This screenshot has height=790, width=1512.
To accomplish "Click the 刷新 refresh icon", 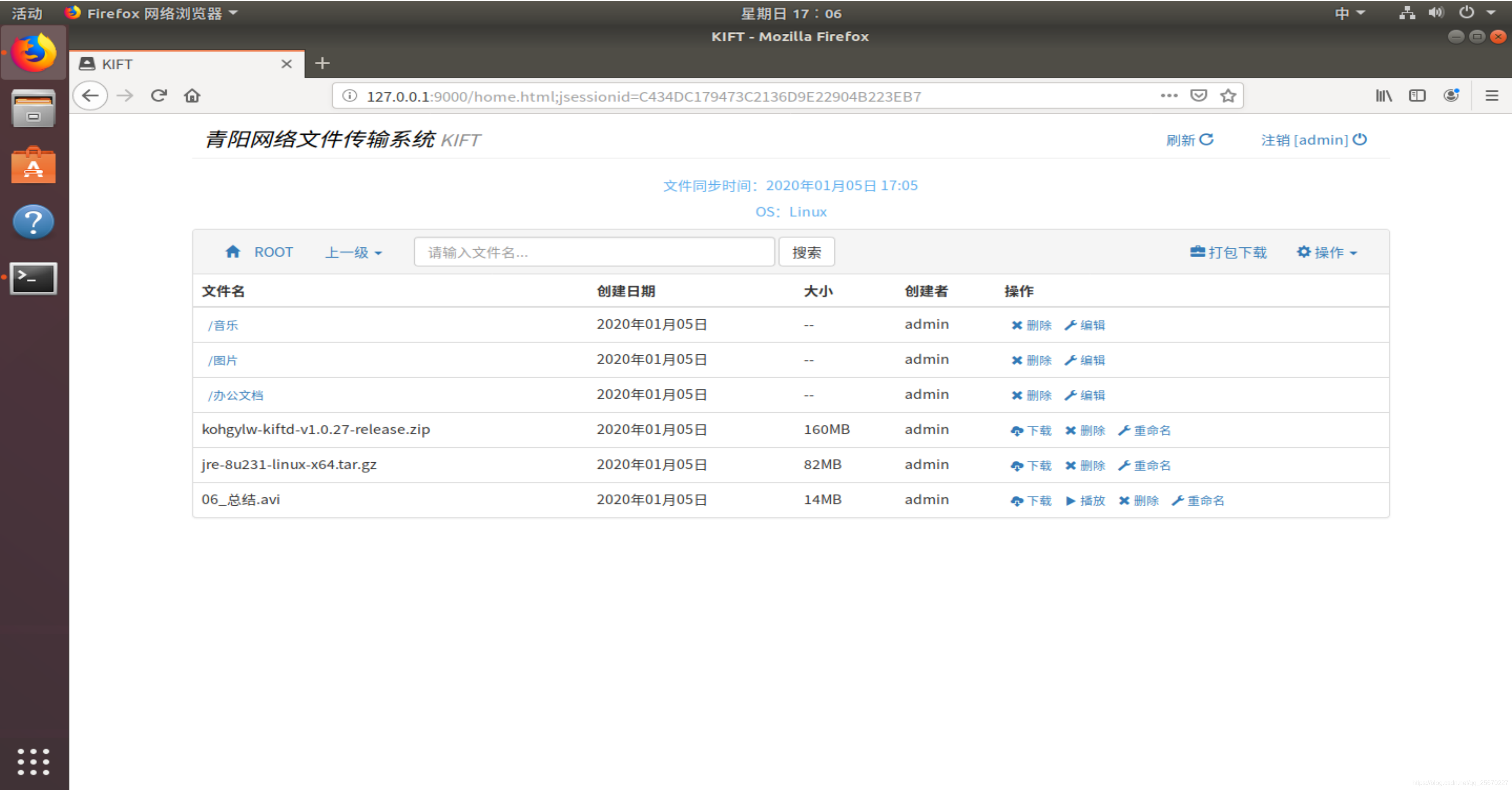I will pyautogui.click(x=1208, y=139).
